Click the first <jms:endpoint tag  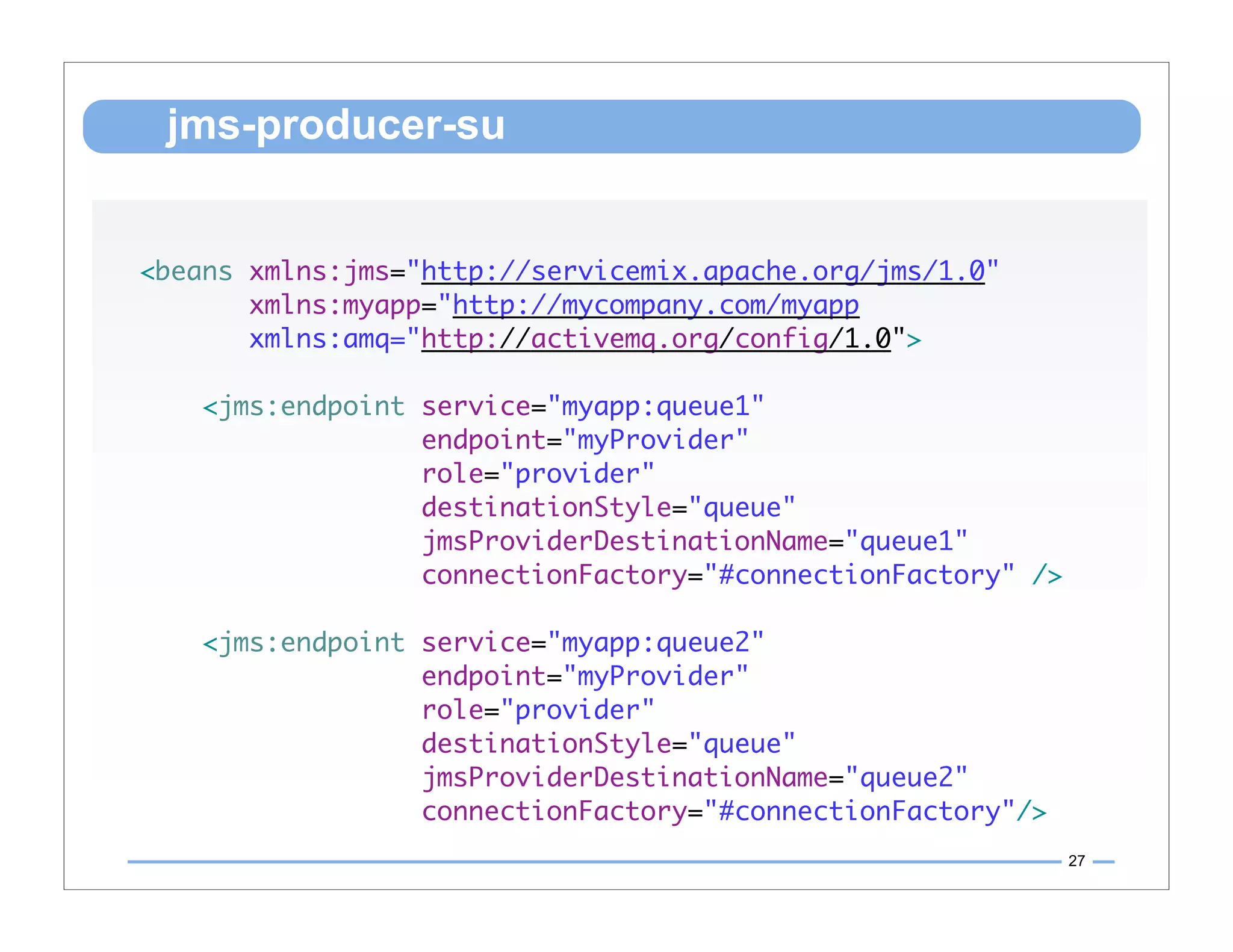(x=304, y=407)
